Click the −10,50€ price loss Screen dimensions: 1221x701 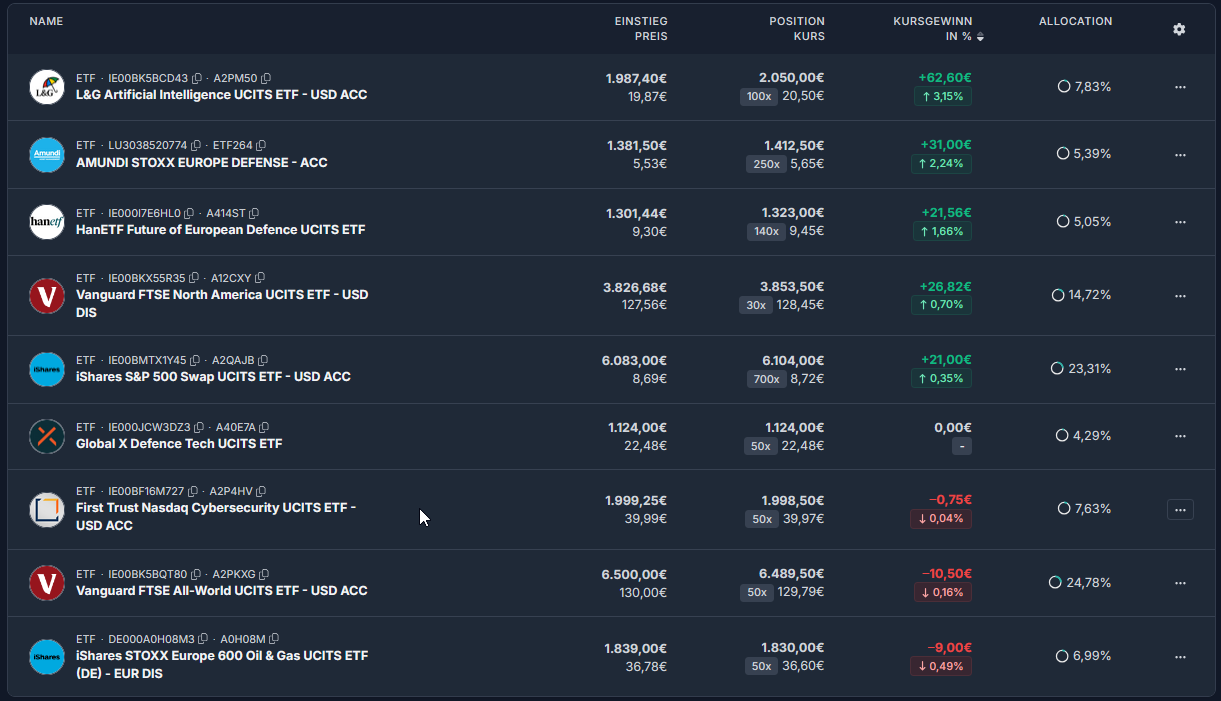pos(946,573)
